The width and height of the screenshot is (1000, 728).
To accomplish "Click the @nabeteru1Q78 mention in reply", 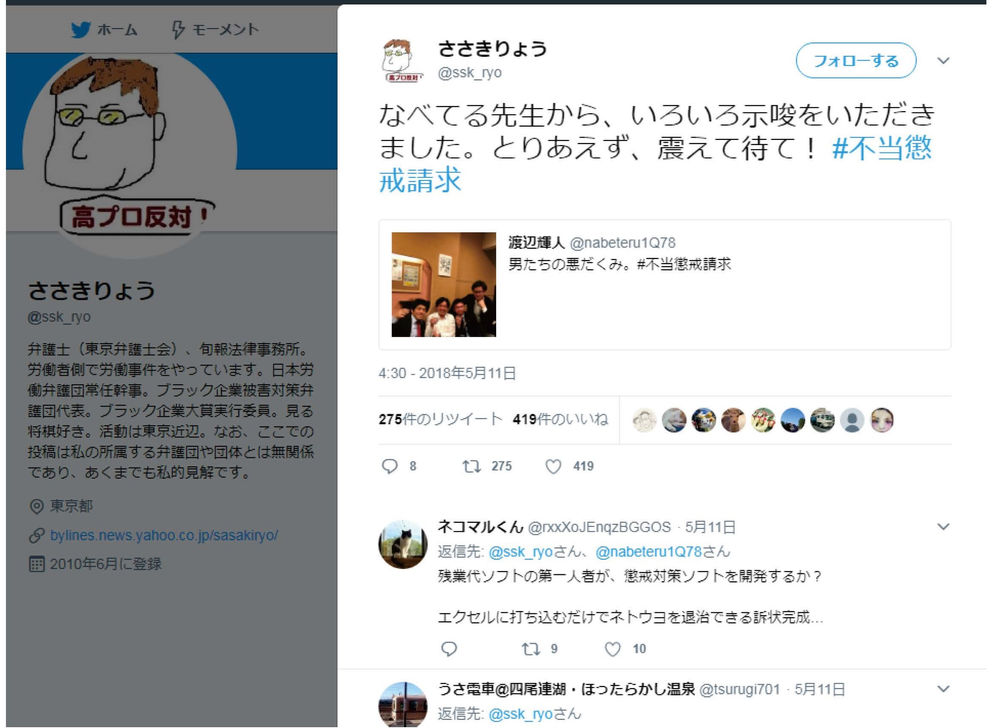I will coord(649,551).
